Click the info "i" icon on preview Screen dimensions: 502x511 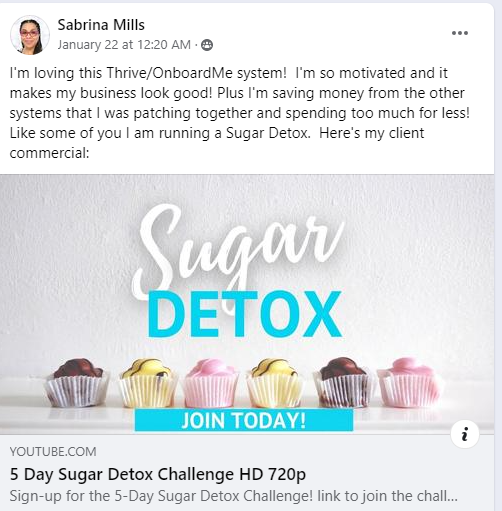[465, 434]
